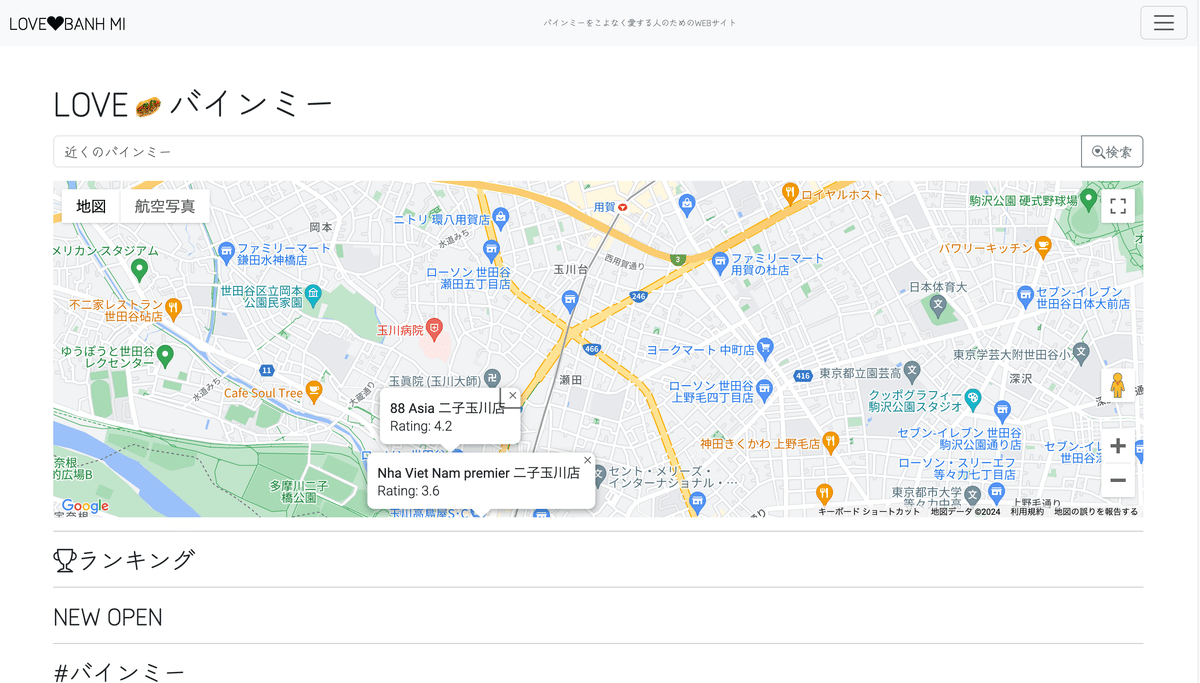The width and height of the screenshot is (1200, 683).
Task: Click the ファミリーマート 鎌田水神橋店 marker
Action: (x=227, y=250)
